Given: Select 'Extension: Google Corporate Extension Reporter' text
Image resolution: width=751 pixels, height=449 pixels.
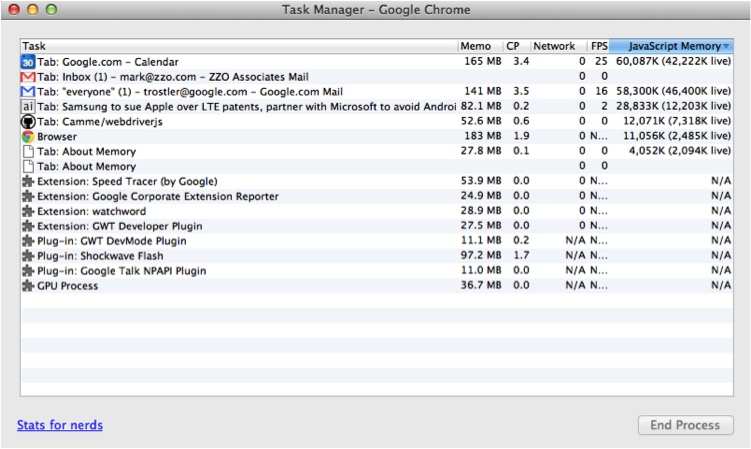Looking at the screenshot, I should 158,196.
